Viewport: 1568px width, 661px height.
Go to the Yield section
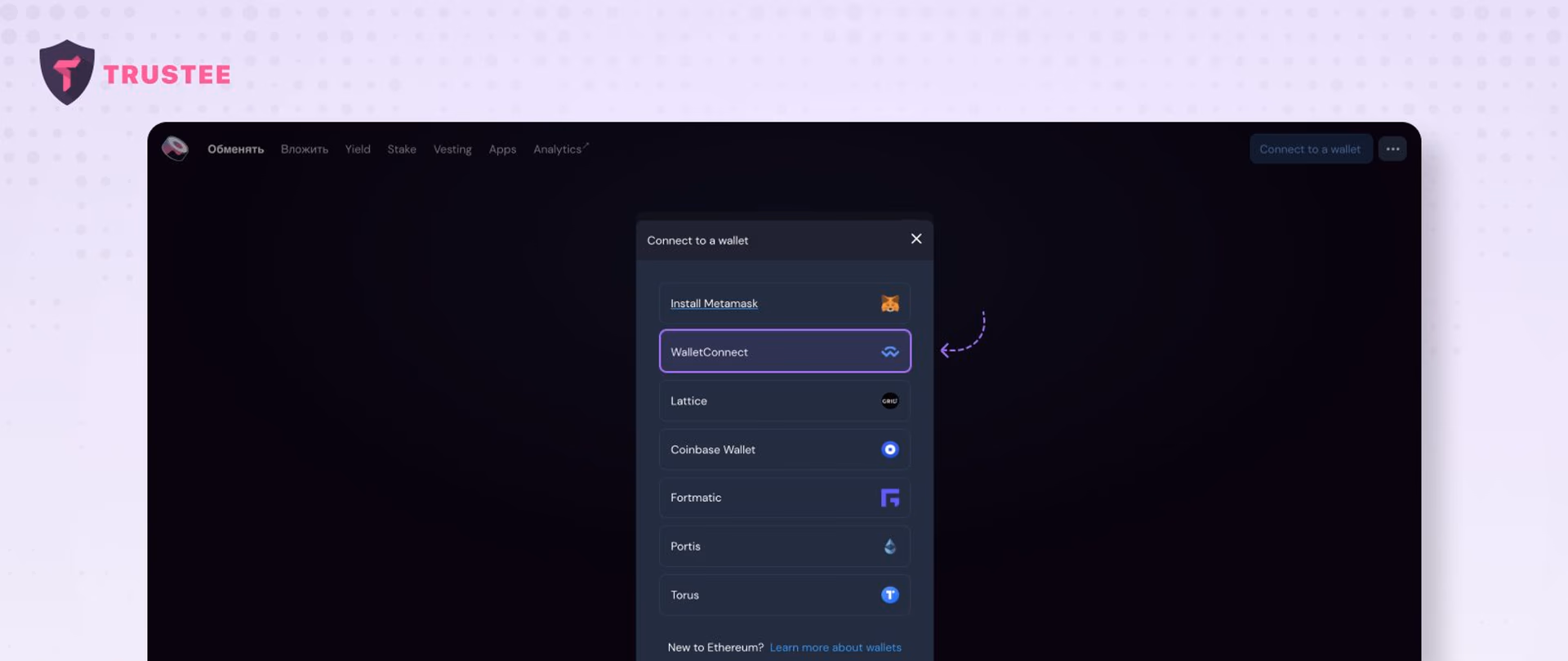(x=358, y=150)
